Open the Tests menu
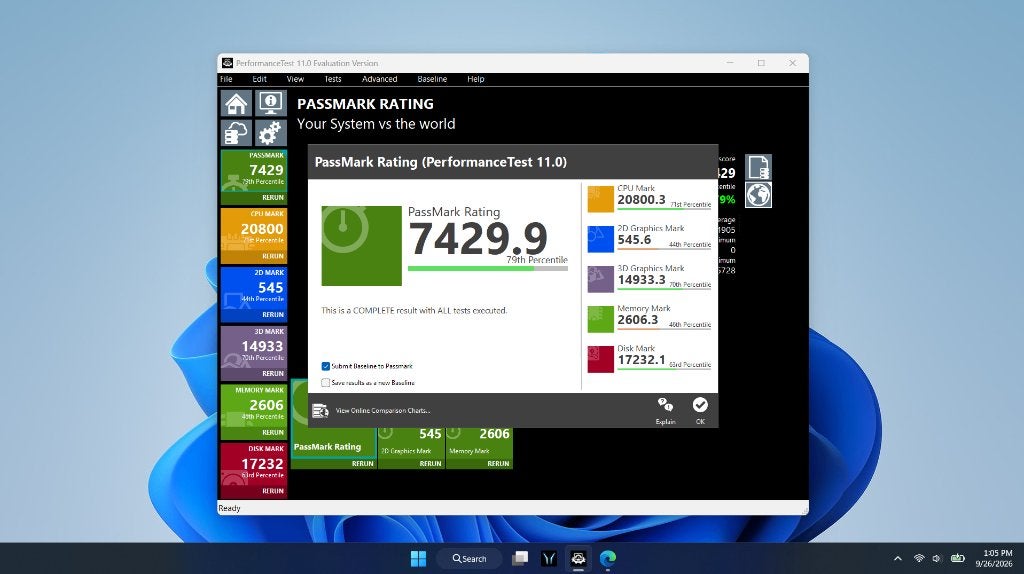Viewport: 1024px width, 574px height. click(x=332, y=79)
